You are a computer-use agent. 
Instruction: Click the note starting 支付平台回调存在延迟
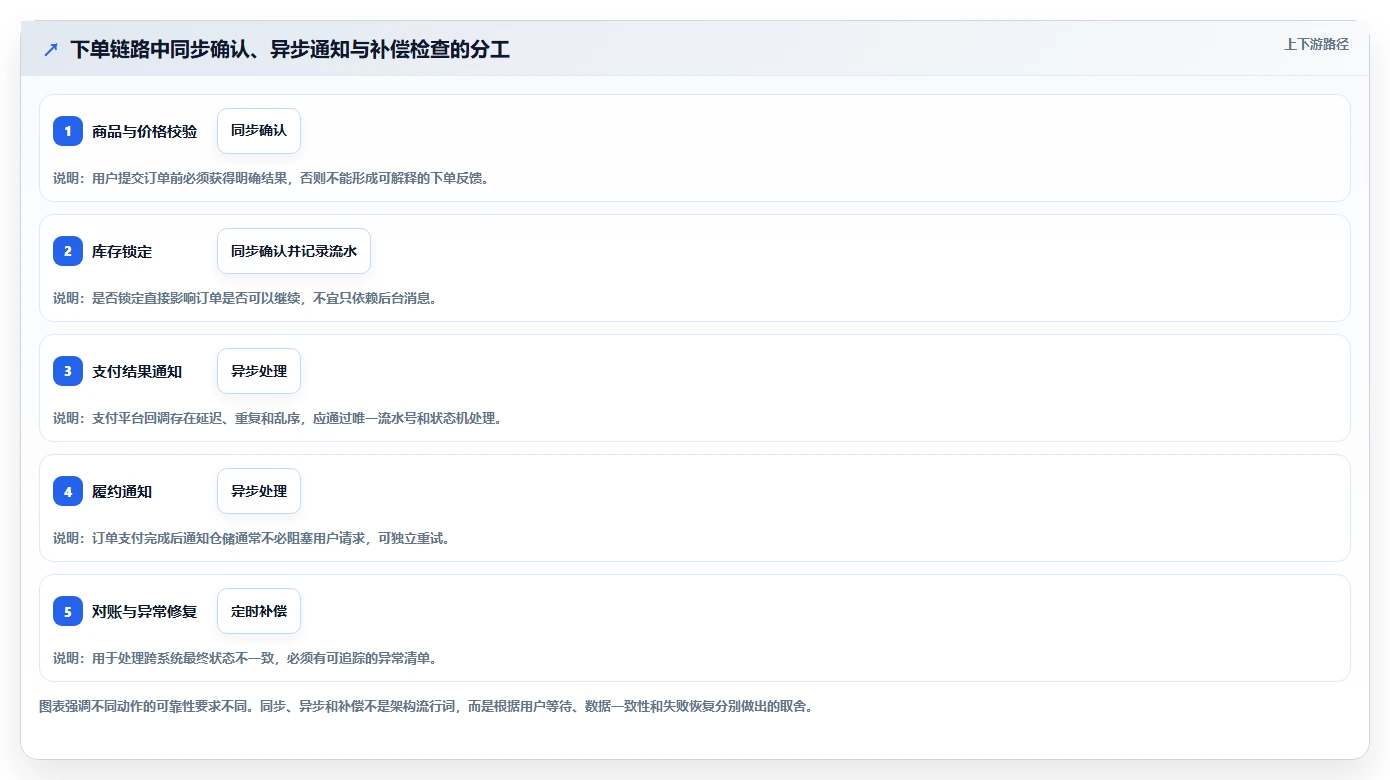pos(278,418)
